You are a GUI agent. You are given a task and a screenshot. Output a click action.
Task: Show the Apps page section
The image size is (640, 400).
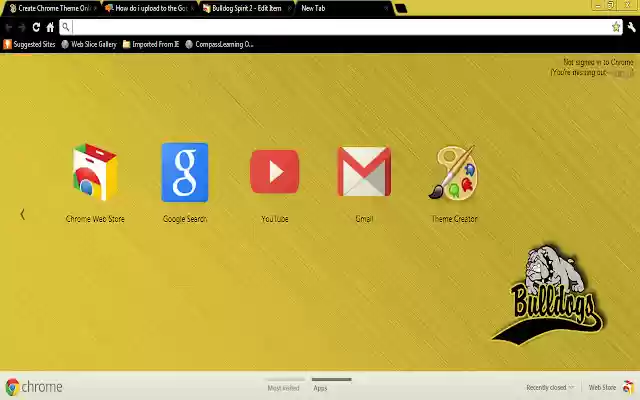(x=320, y=387)
